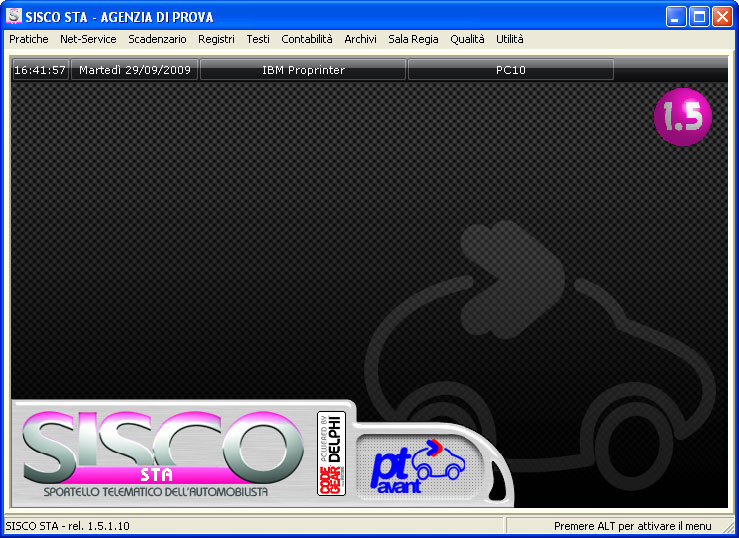Minimize the SISCO STA window

676,17
